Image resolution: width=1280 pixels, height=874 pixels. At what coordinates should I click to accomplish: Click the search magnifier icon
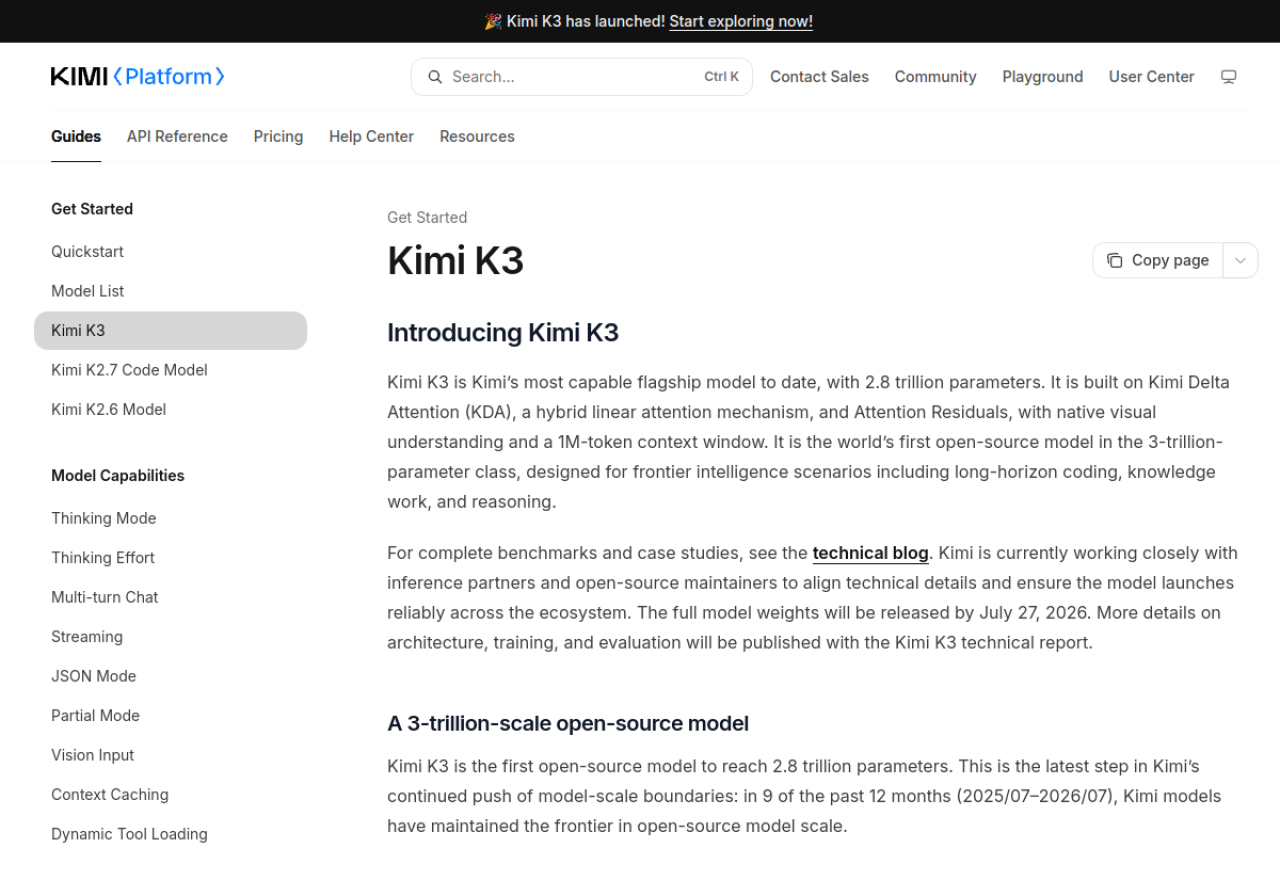point(435,77)
